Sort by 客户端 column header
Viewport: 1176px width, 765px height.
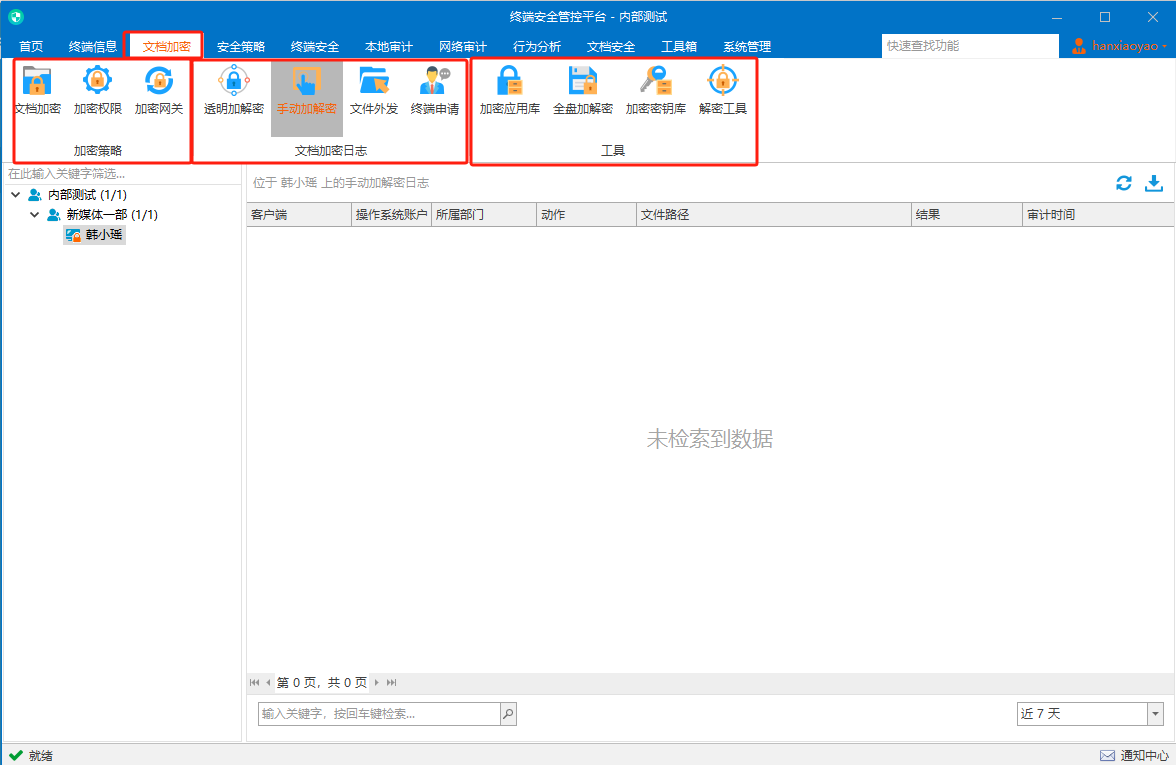point(299,214)
